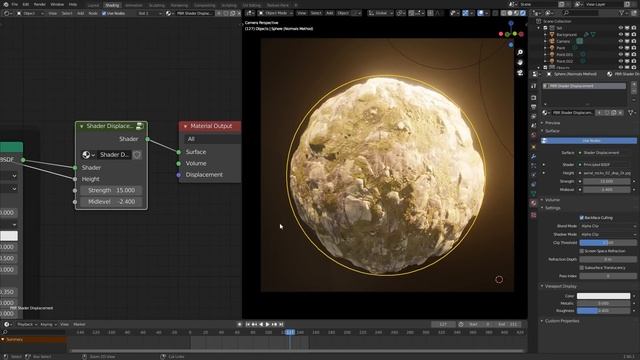
Task: Switch to the Layout workspace tab
Action: click(x=93, y=5)
